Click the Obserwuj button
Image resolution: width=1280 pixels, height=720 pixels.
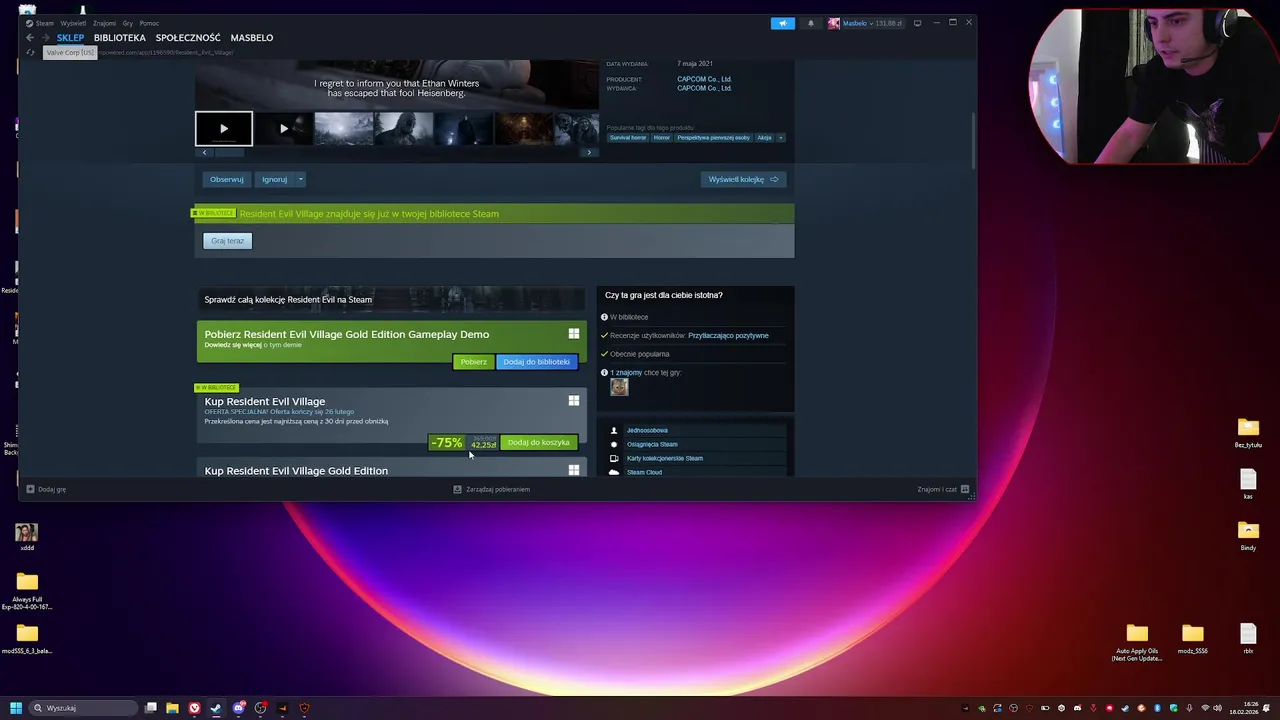[x=227, y=179]
